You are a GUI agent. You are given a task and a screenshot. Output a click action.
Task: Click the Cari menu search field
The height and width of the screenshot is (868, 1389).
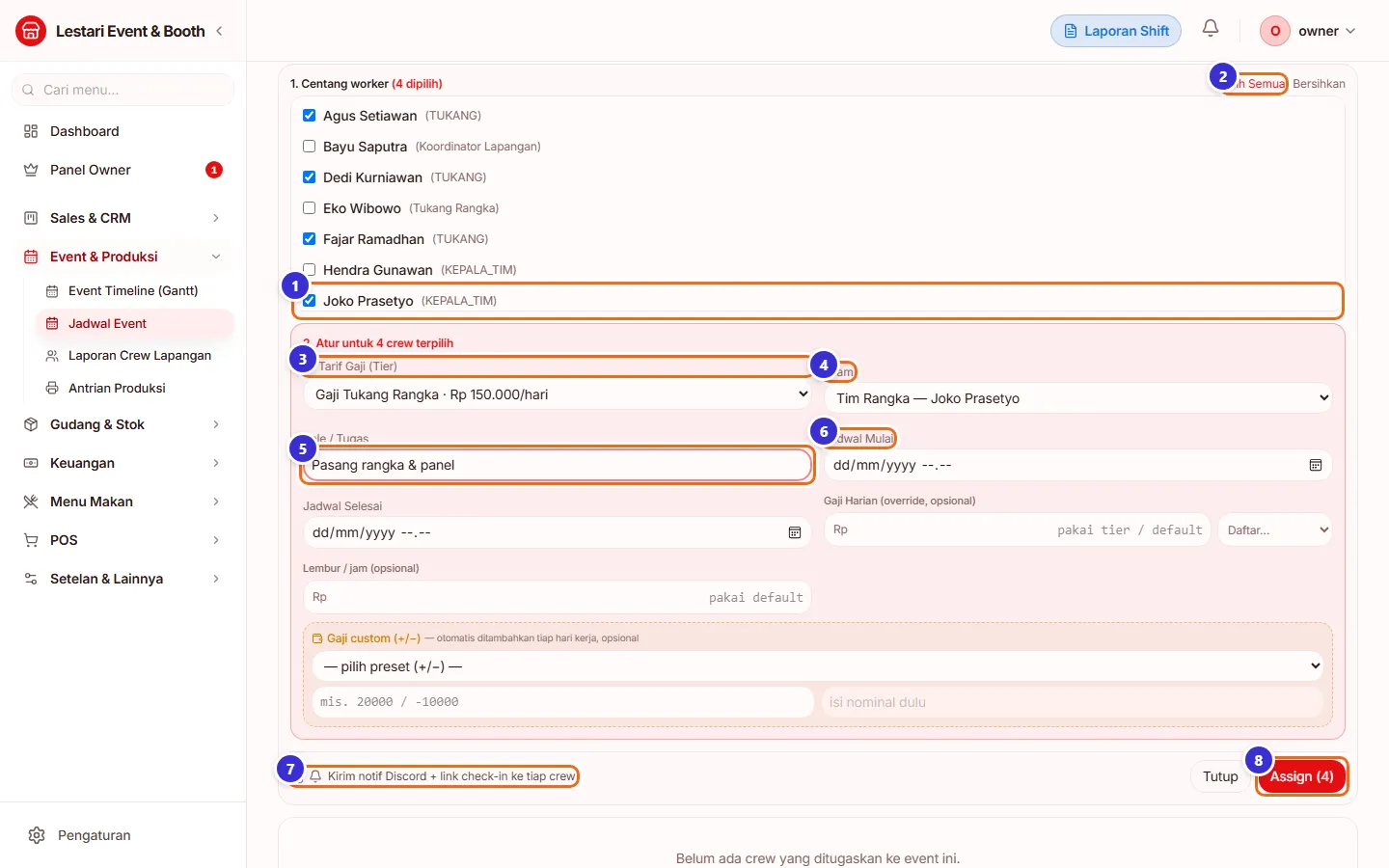pyautogui.click(x=123, y=90)
